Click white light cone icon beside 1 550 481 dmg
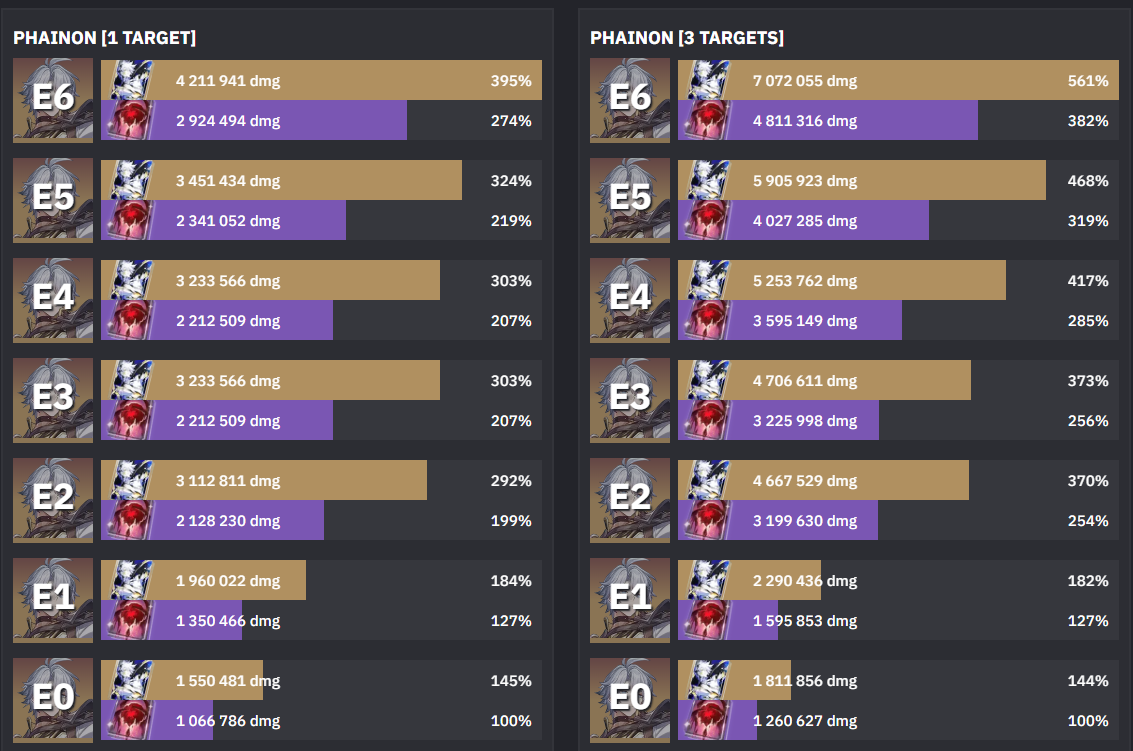The image size is (1133, 751). [x=128, y=680]
